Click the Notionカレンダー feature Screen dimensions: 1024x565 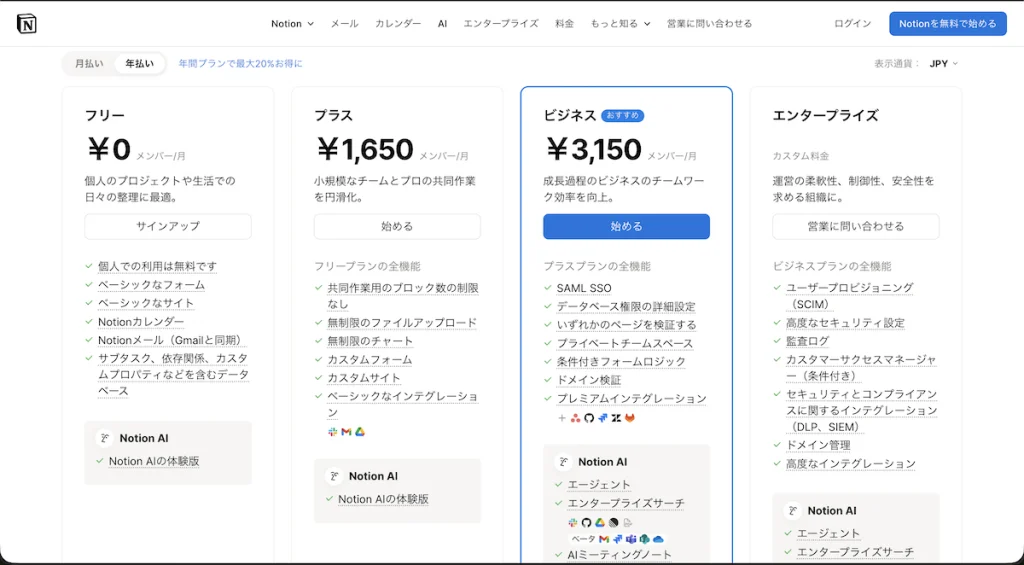point(141,322)
